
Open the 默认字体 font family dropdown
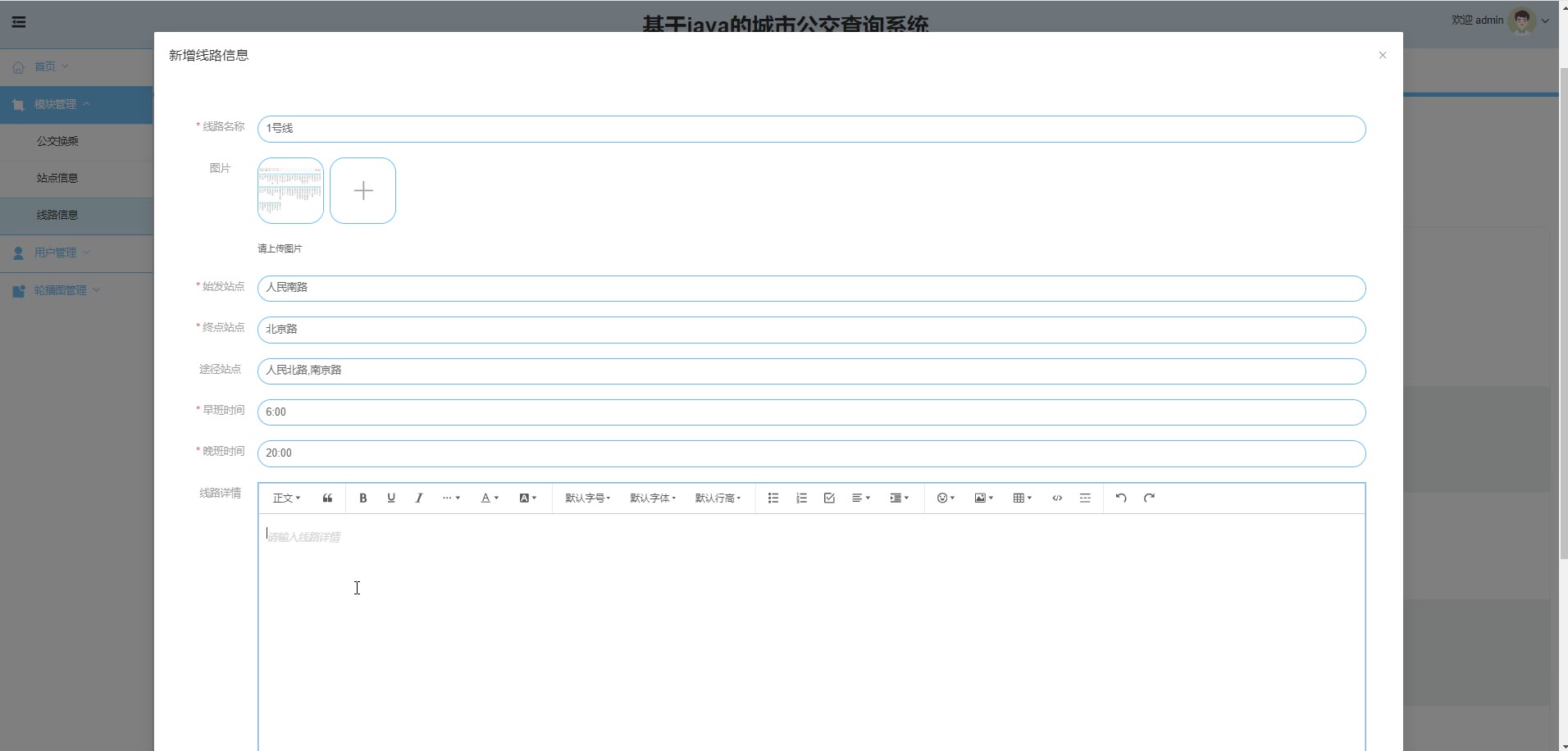click(653, 498)
